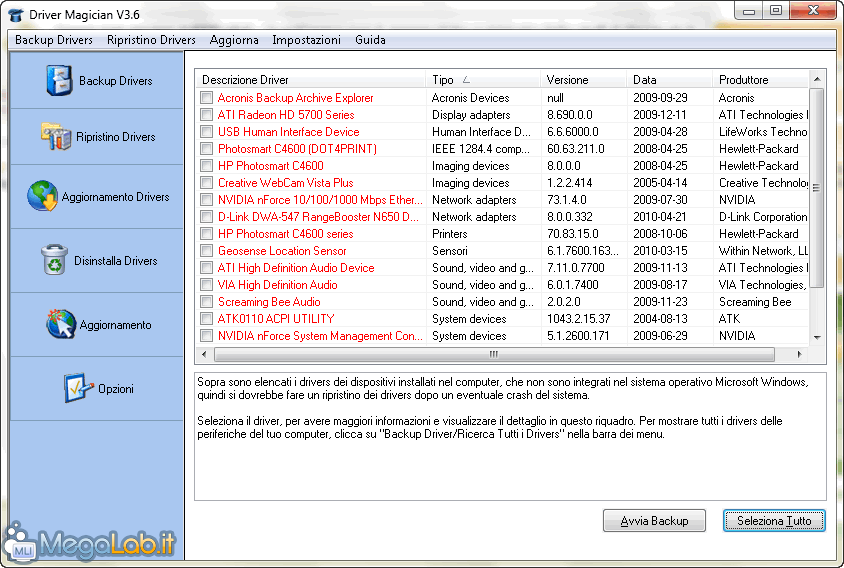Image resolution: width=844 pixels, height=568 pixels.
Task: Click the Ripristino Drivers sidebar icon
Action: (56, 136)
